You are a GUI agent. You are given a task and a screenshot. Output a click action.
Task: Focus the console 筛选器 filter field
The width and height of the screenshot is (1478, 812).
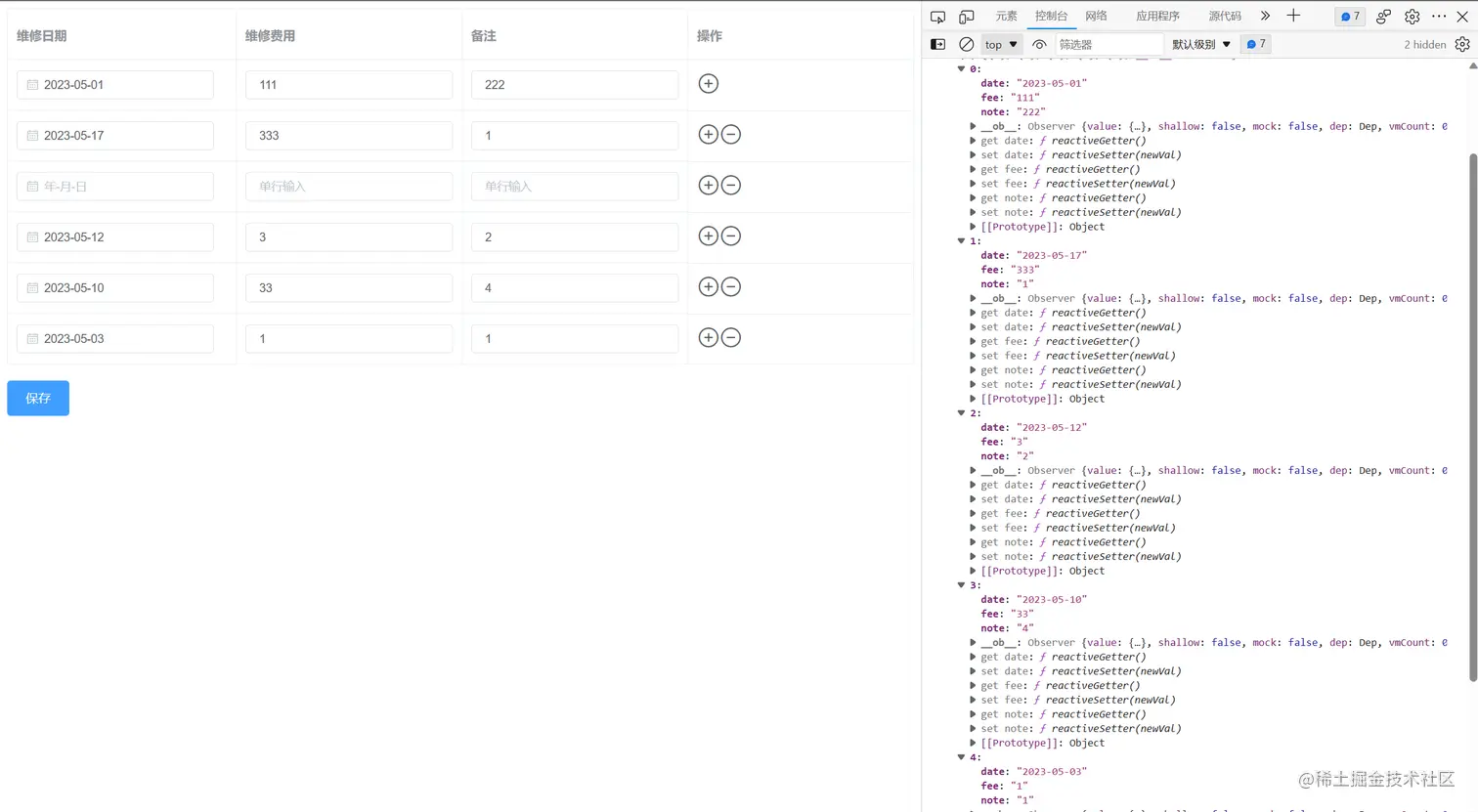[1108, 44]
